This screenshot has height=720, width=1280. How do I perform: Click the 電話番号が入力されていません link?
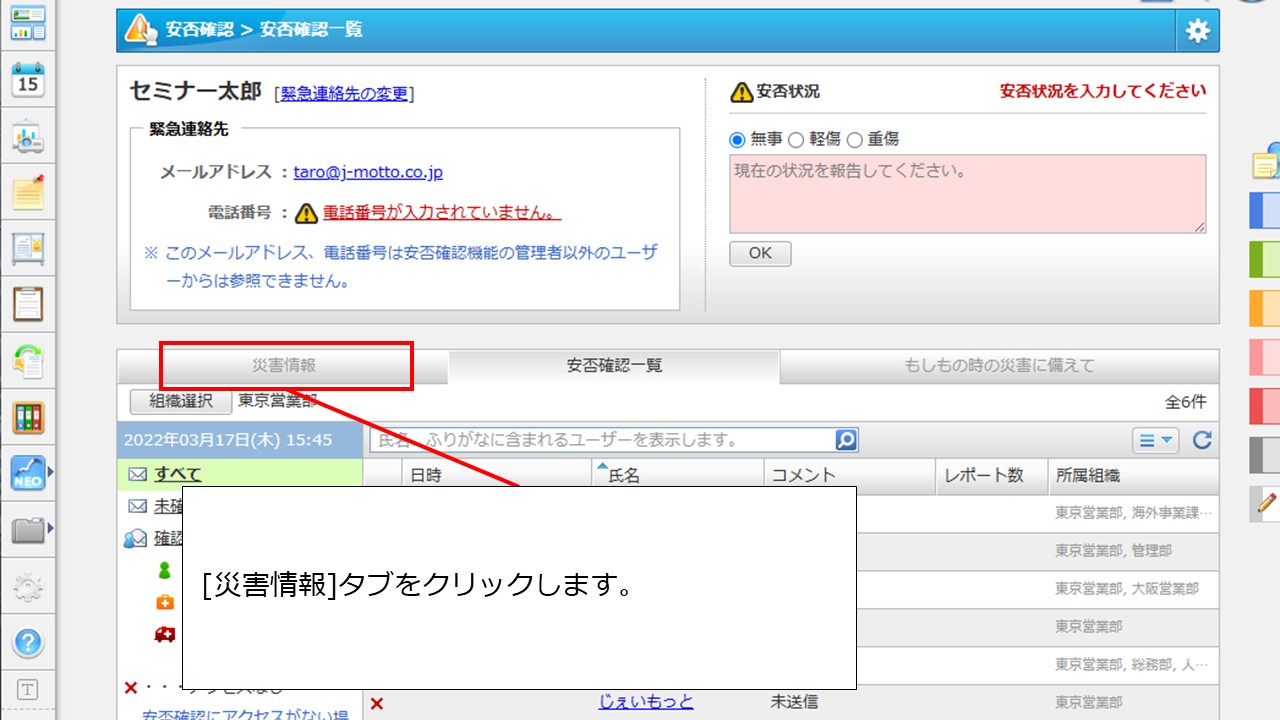(441, 213)
